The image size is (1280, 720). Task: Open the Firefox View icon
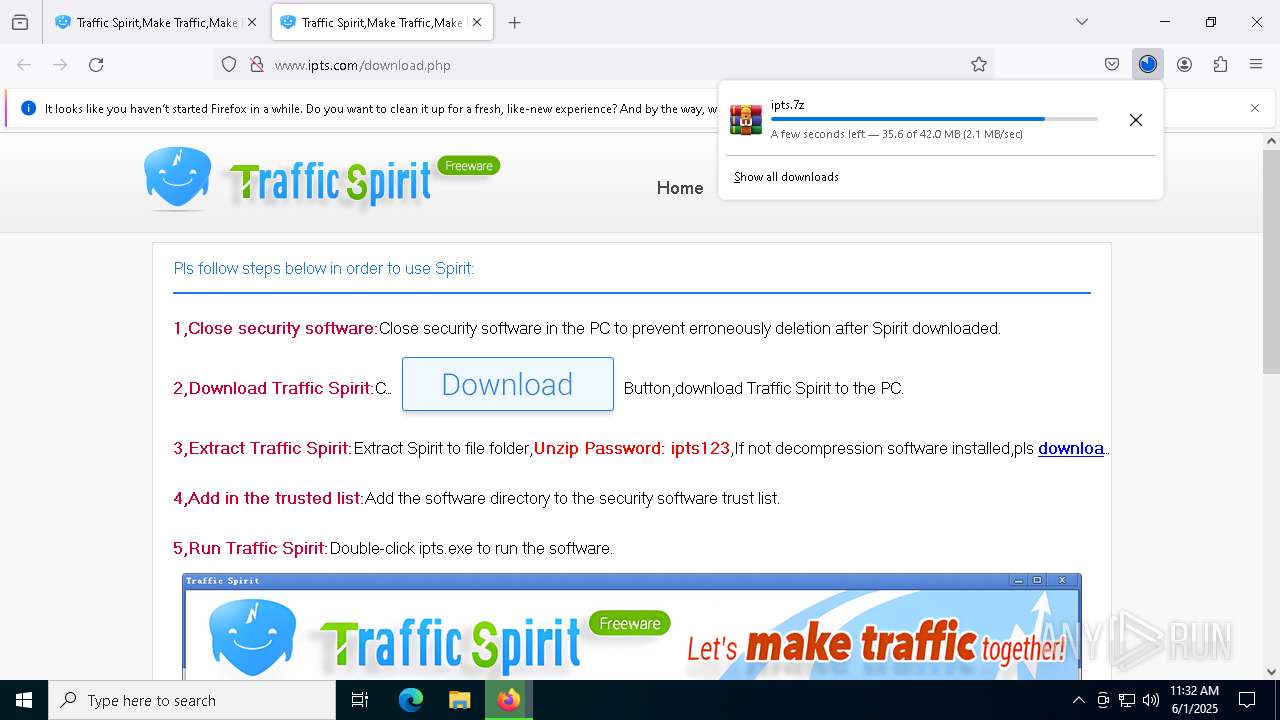click(x=20, y=22)
